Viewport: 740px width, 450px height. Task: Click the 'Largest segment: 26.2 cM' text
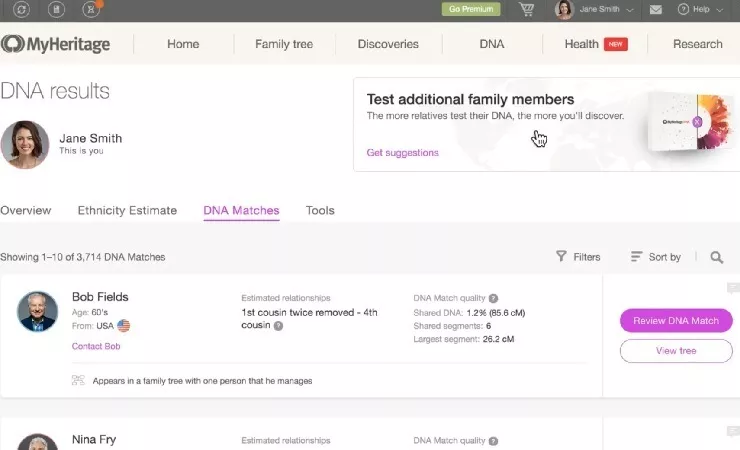click(463, 339)
